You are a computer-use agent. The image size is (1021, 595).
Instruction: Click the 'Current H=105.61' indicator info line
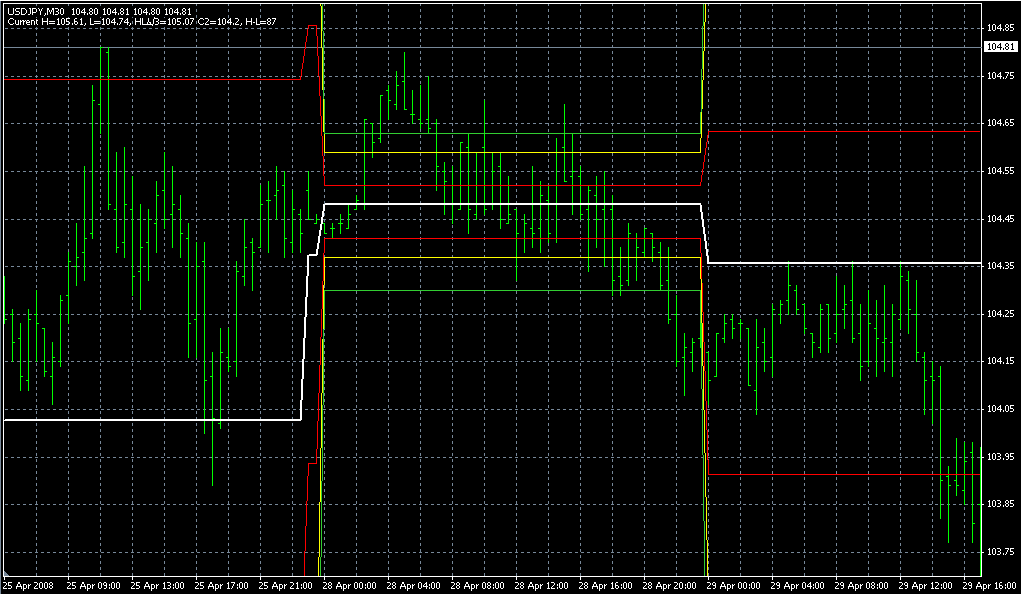pyautogui.click(x=142, y=21)
